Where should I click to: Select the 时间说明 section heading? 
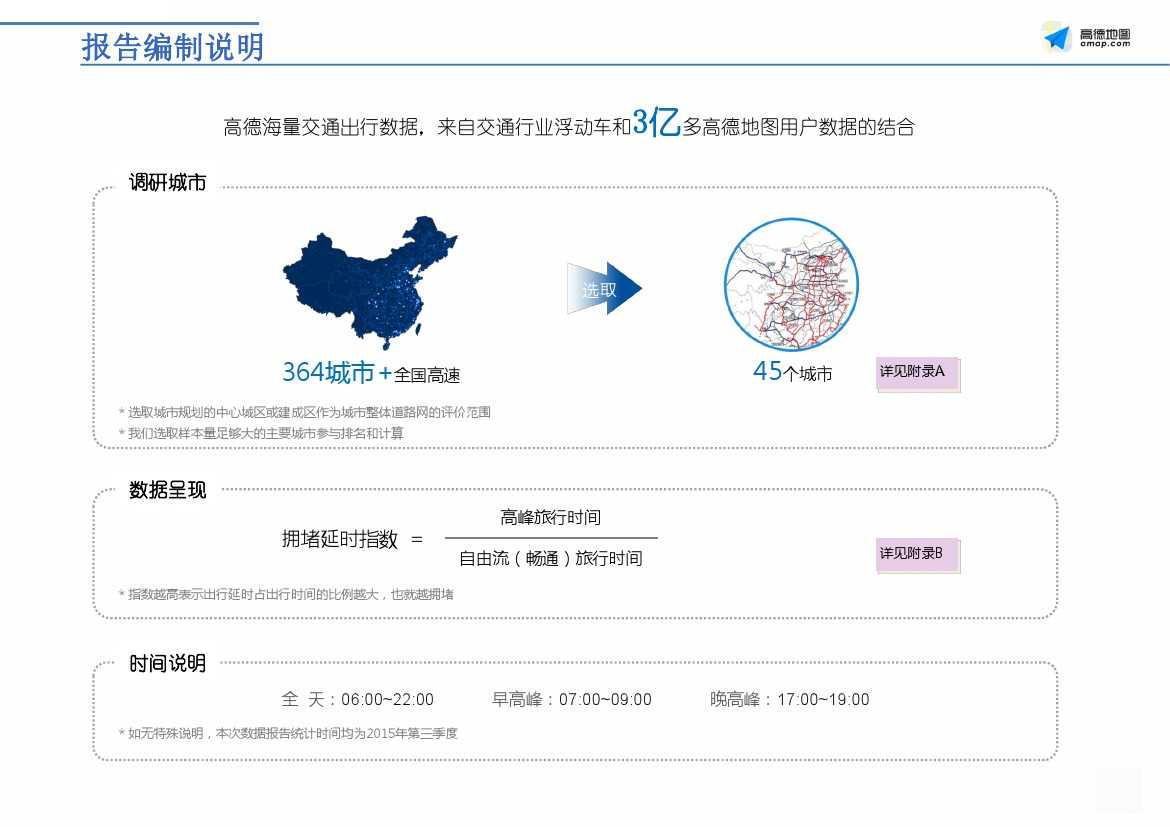167,664
